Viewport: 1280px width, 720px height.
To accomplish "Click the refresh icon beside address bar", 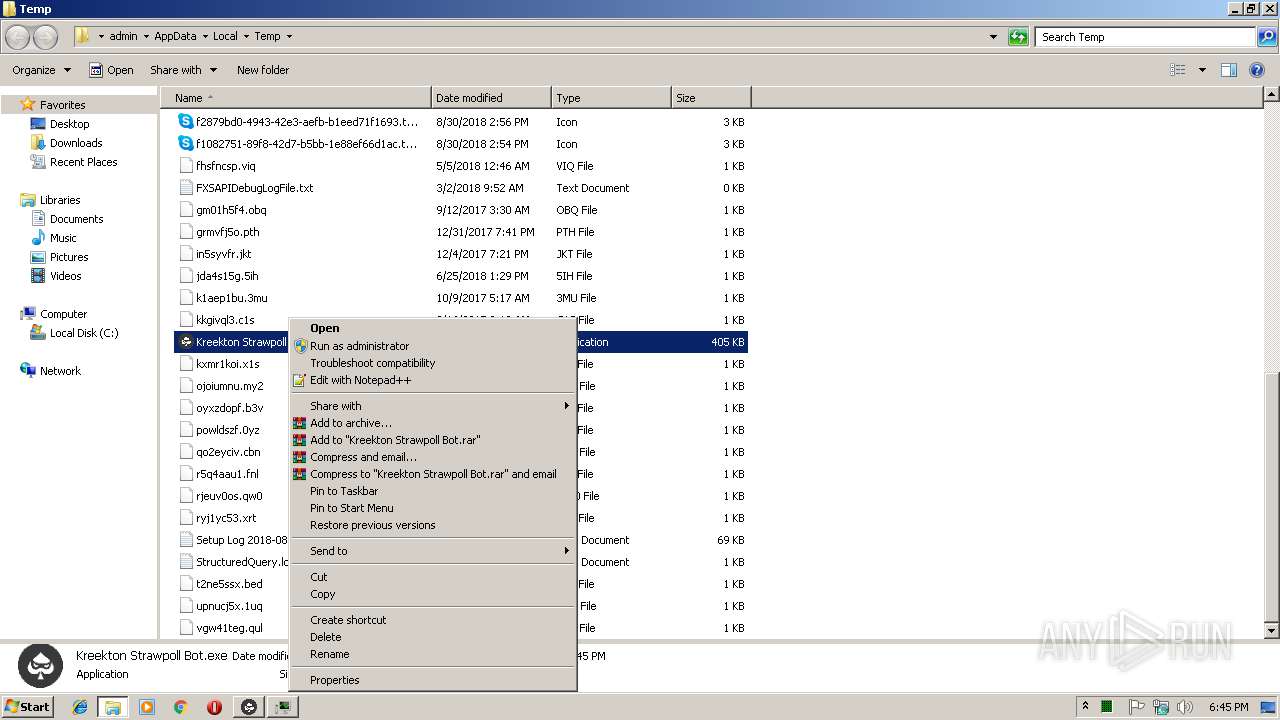I will 1018,37.
